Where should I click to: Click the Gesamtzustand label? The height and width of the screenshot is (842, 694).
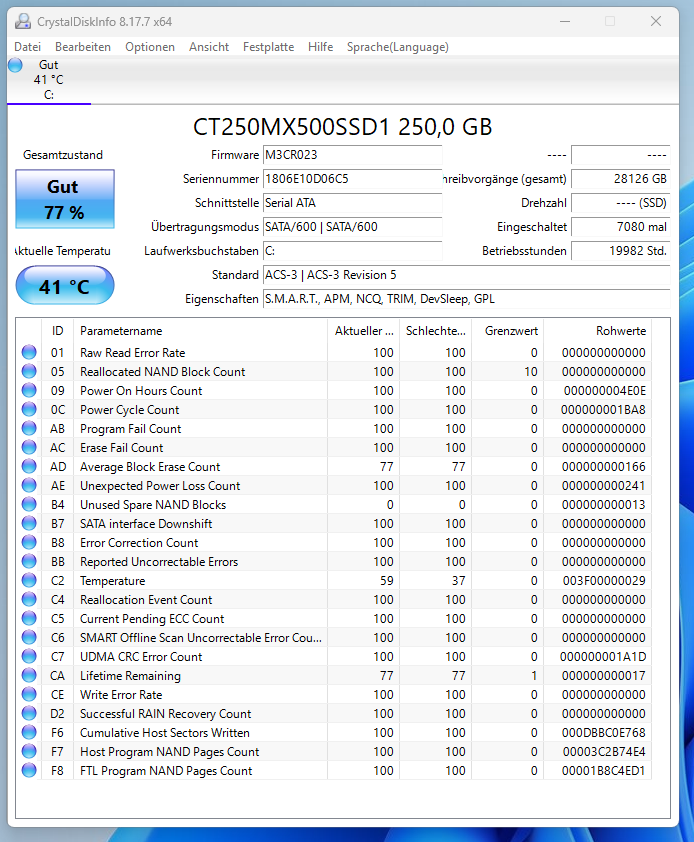(63, 155)
